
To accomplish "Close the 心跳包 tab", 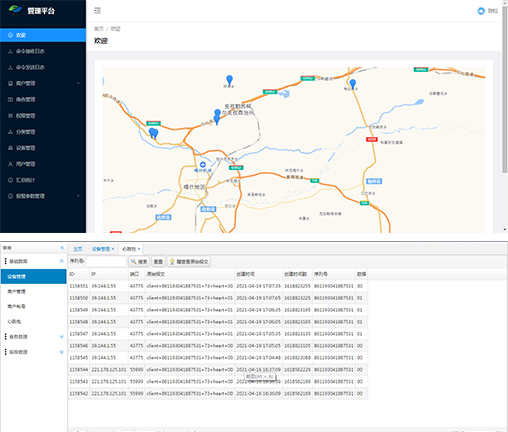I will click(139, 249).
